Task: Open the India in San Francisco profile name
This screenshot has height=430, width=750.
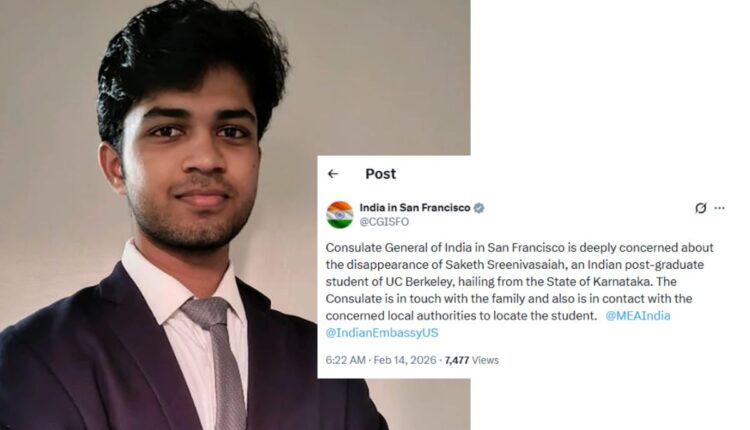Action: [x=415, y=208]
